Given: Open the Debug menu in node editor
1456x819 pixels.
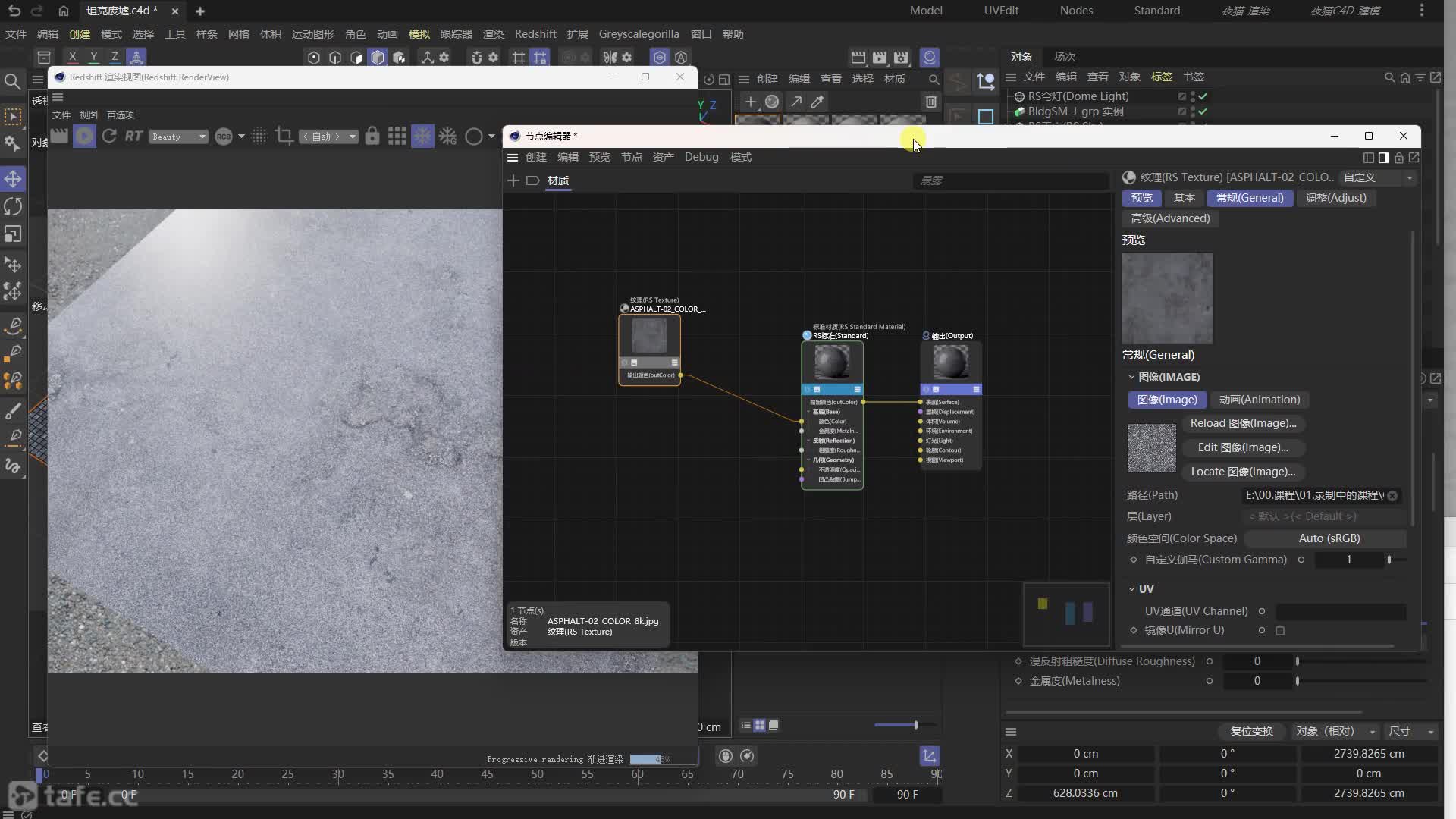Looking at the screenshot, I should pos(701,157).
